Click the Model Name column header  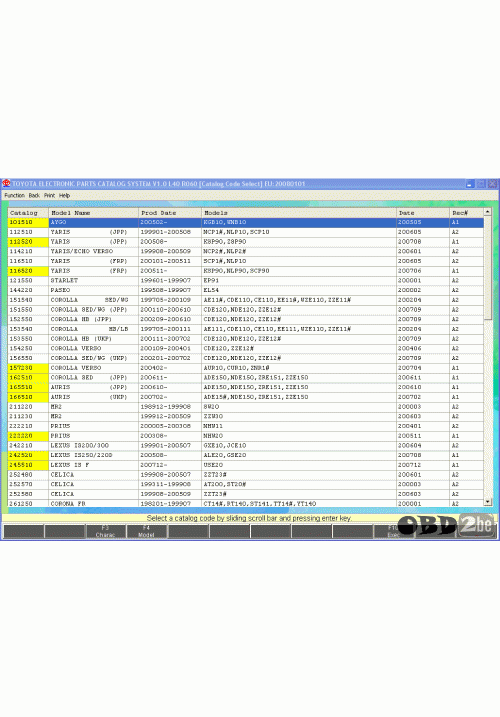(x=93, y=213)
